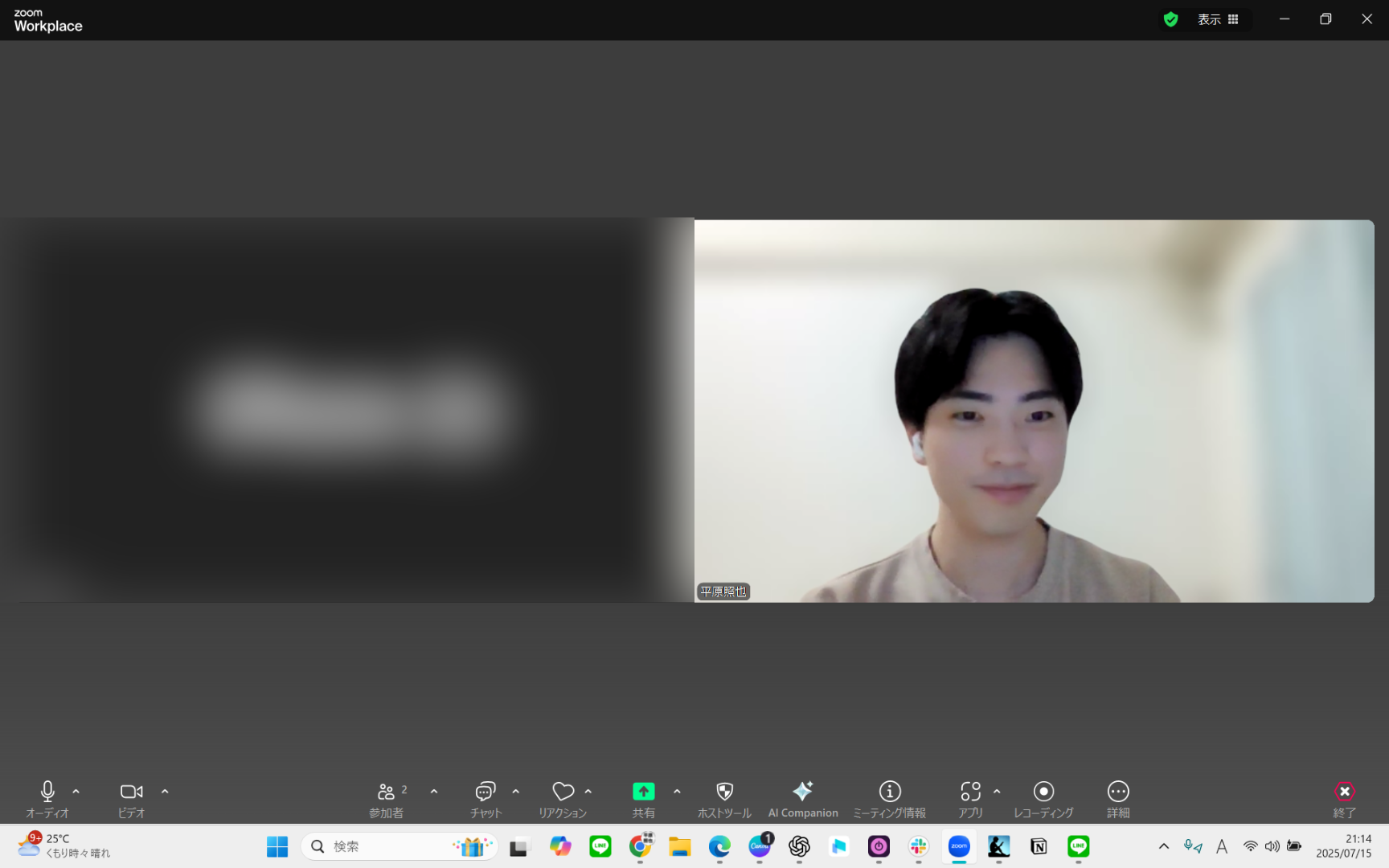The width and height of the screenshot is (1389, 868).
Task: Open the 表示 view layout menu
Action: pos(1219,19)
